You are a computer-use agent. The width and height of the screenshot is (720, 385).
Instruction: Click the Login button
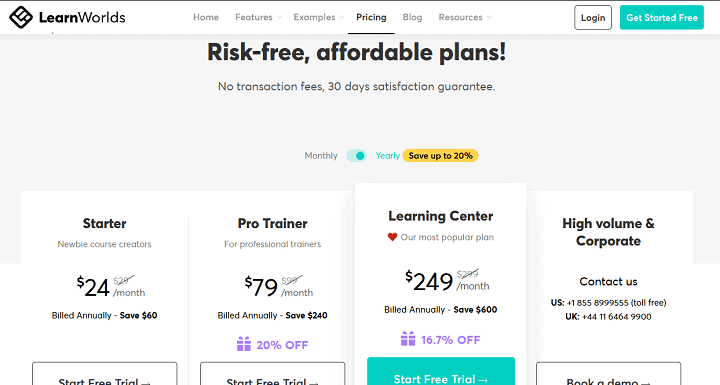pos(593,17)
